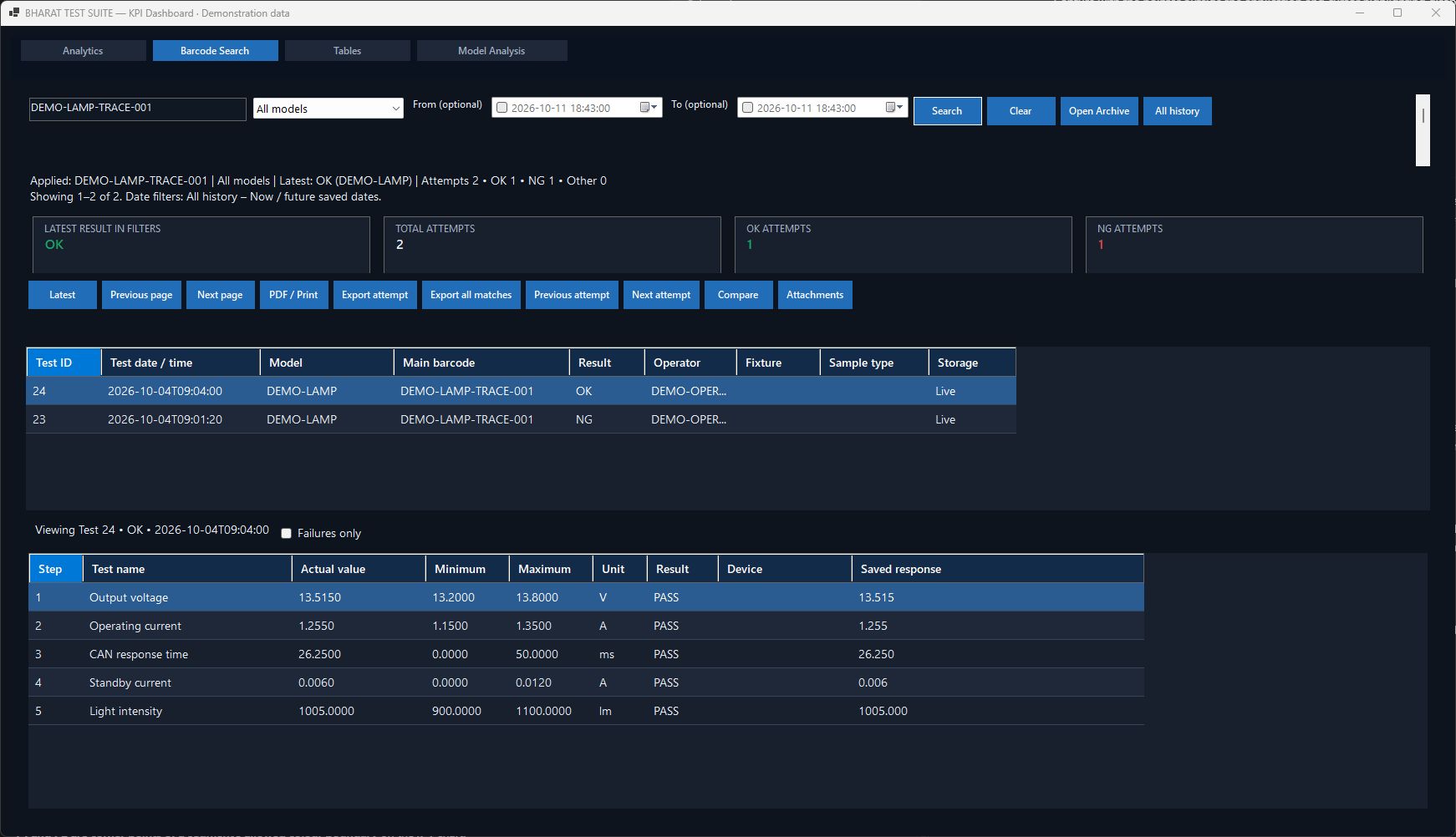Select the Light intensity step row

click(x=586, y=711)
